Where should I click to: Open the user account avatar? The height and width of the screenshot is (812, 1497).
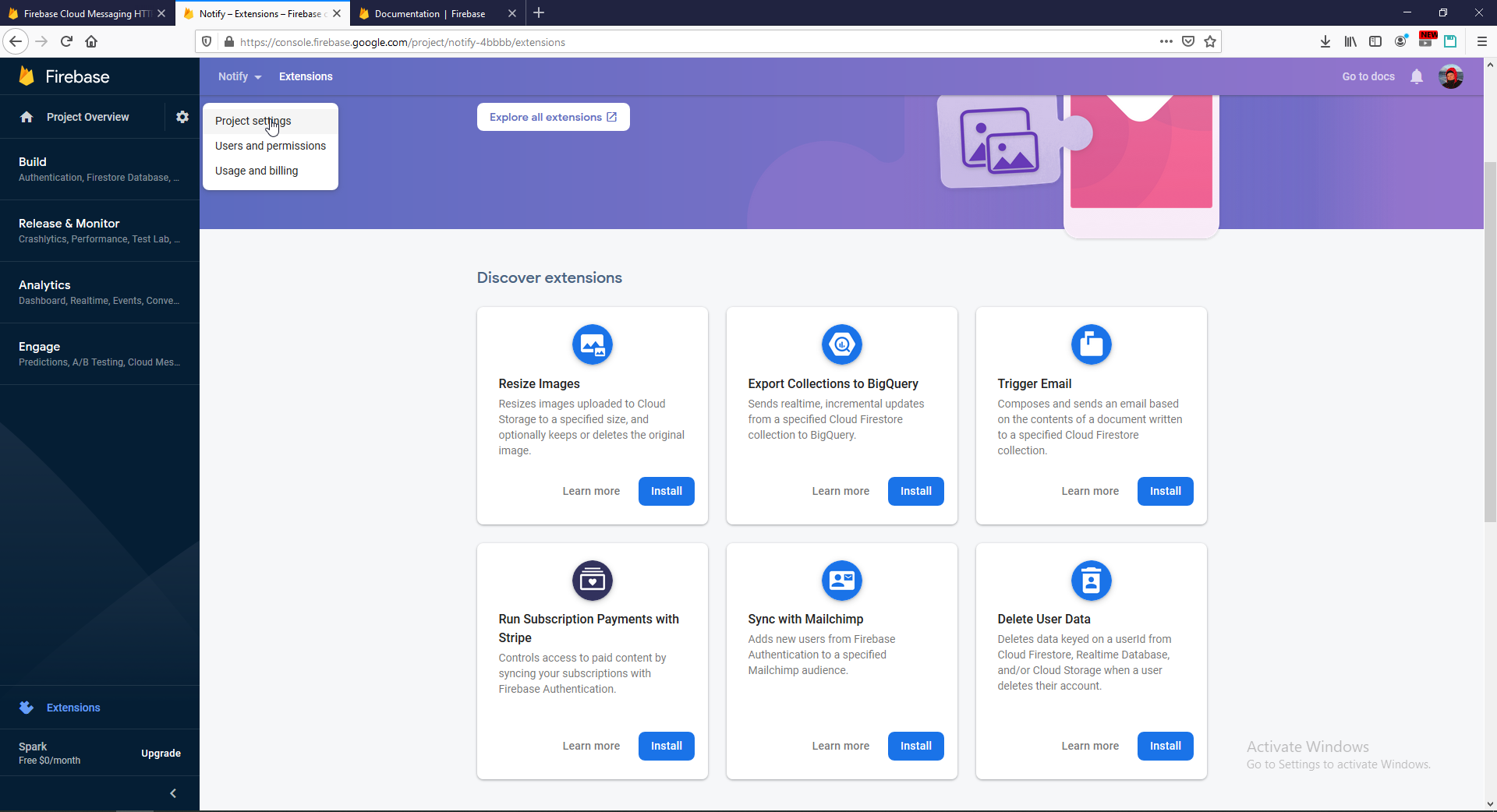1451,76
